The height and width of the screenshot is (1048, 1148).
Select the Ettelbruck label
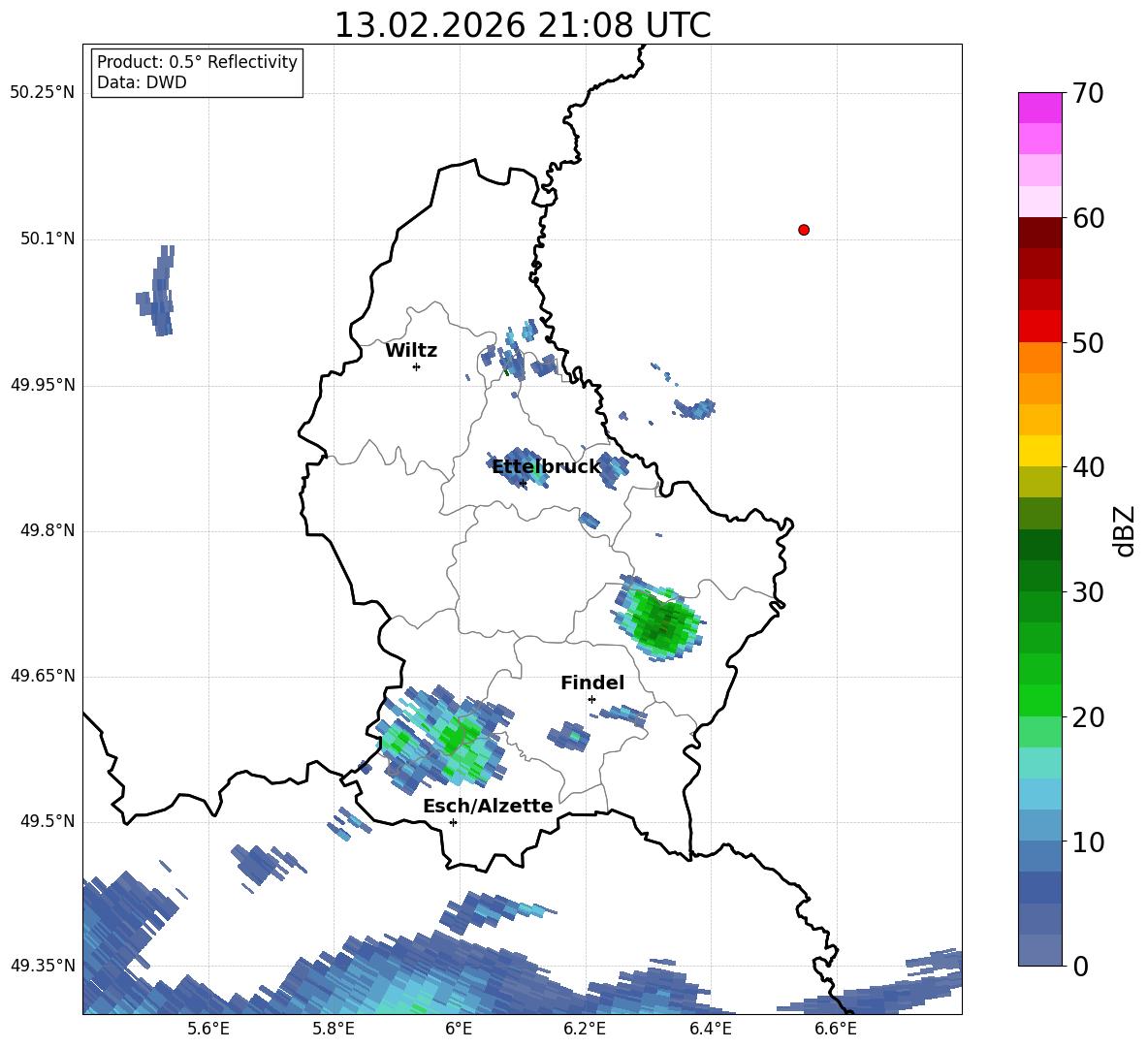[x=546, y=467]
